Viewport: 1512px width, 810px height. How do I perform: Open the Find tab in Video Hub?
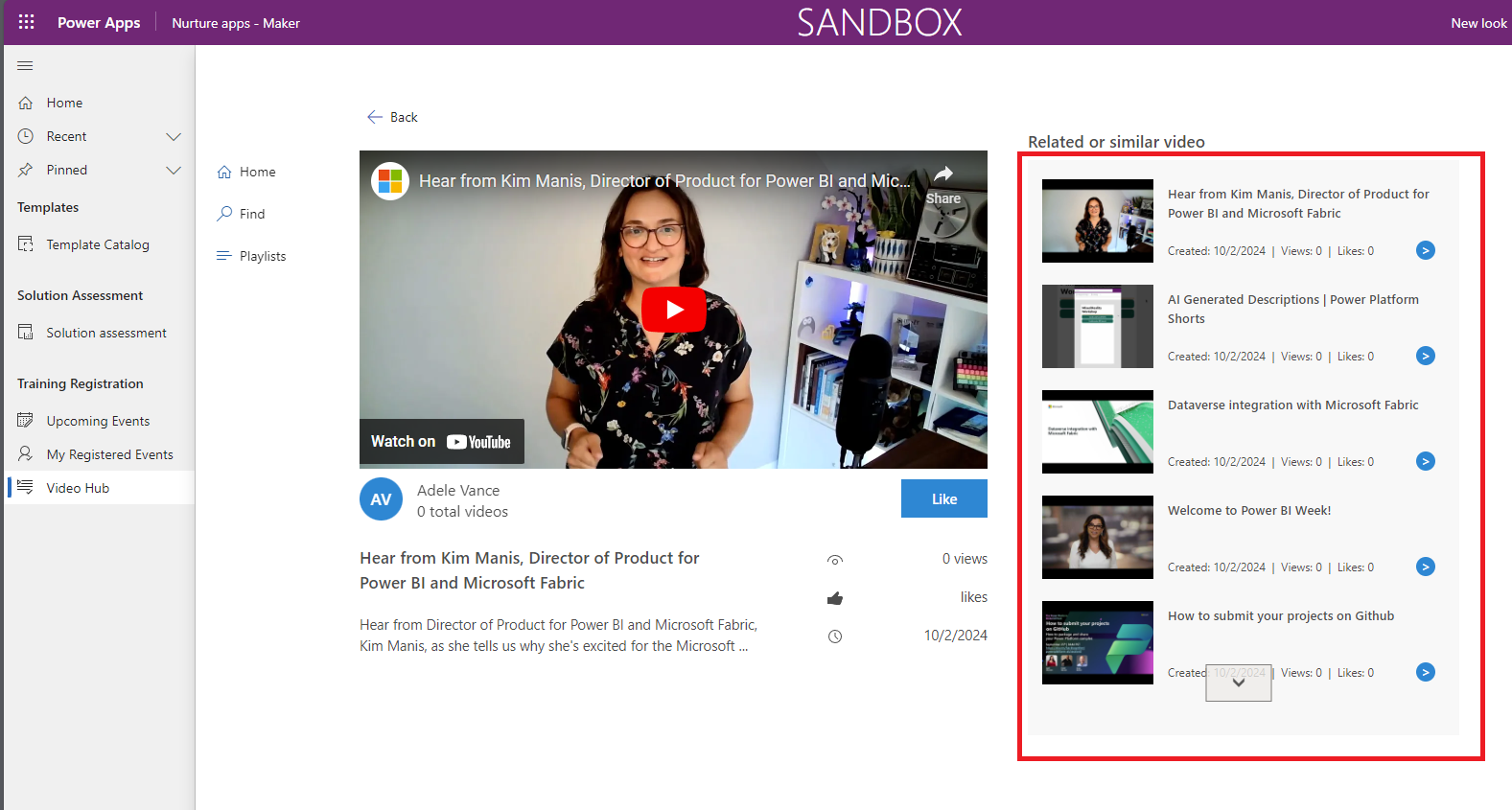(x=252, y=214)
